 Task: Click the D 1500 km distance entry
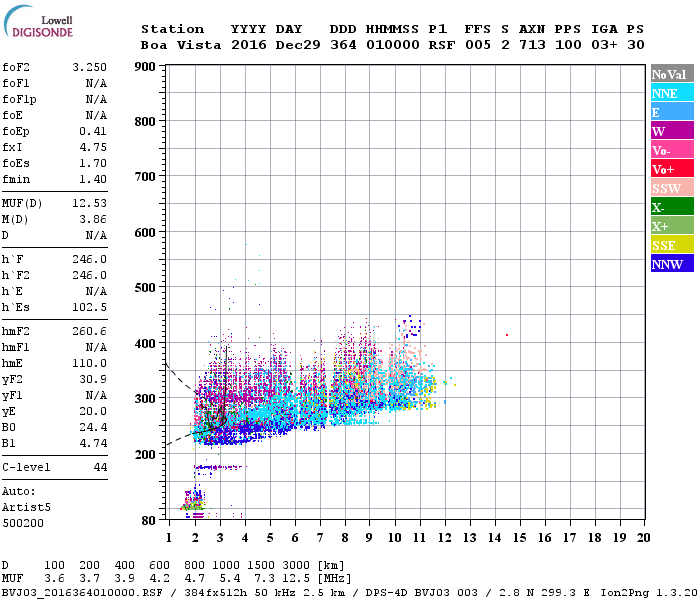pyautogui.click(x=262, y=565)
